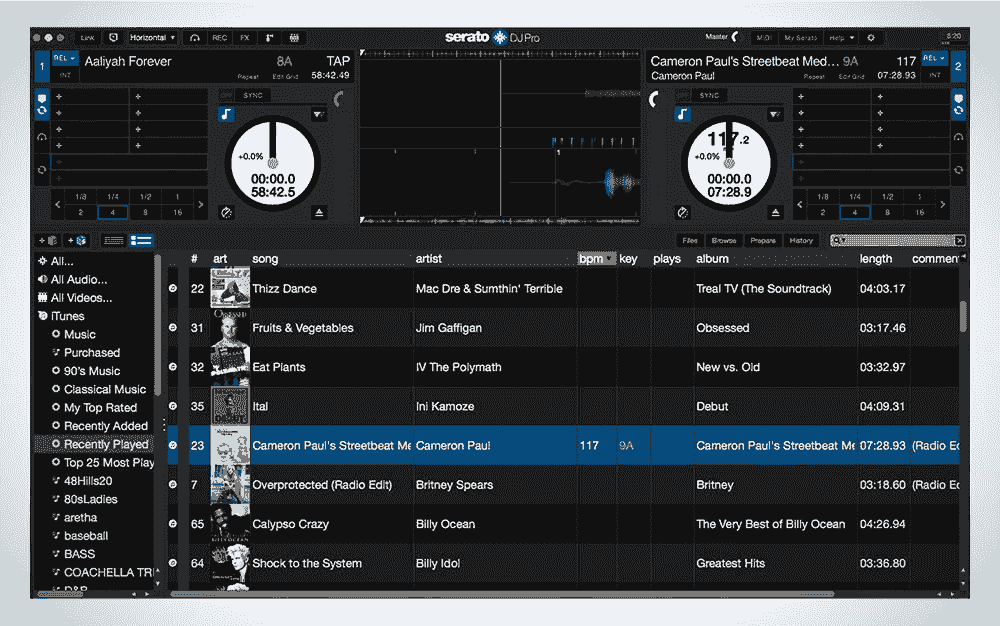This screenshot has height=626, width=1000.
Task: Adjust the deck 2 gain knob
Action: click(654, 99)
